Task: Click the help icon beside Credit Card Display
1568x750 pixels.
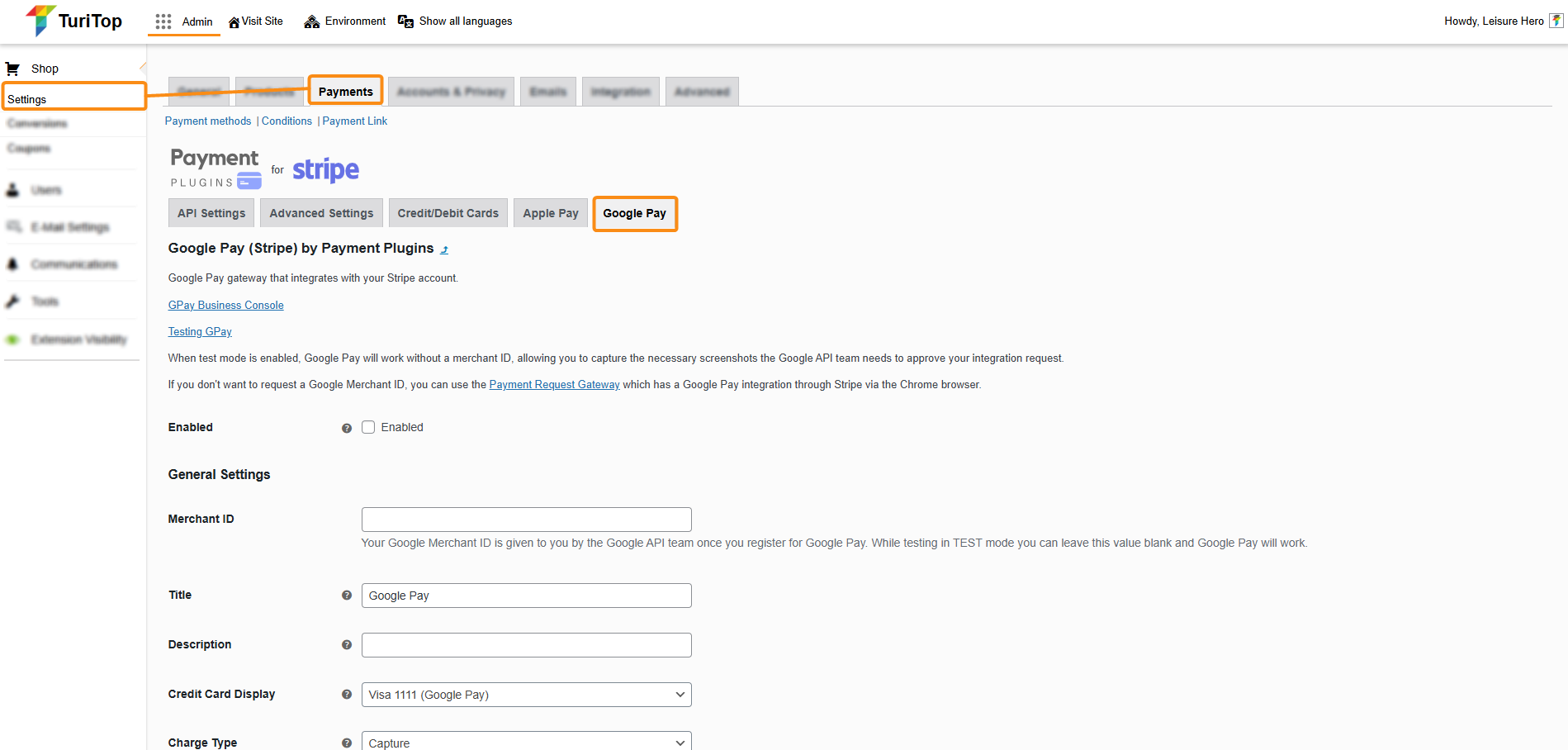Action: (347, 695)
